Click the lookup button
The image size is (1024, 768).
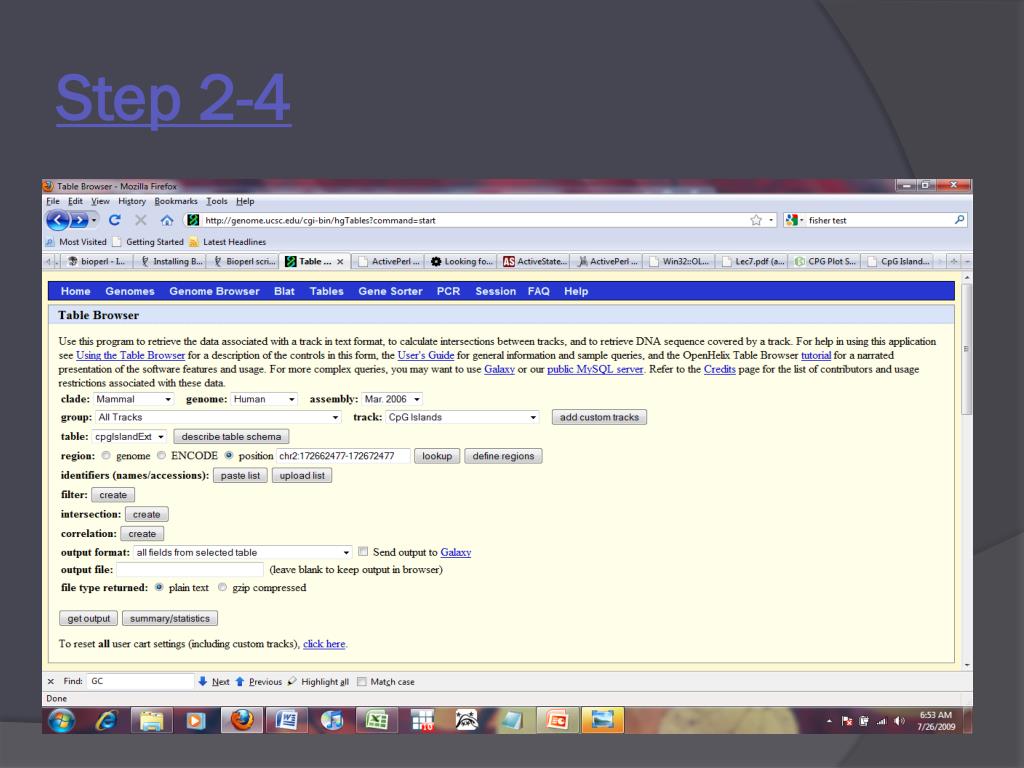coord(437,456)
